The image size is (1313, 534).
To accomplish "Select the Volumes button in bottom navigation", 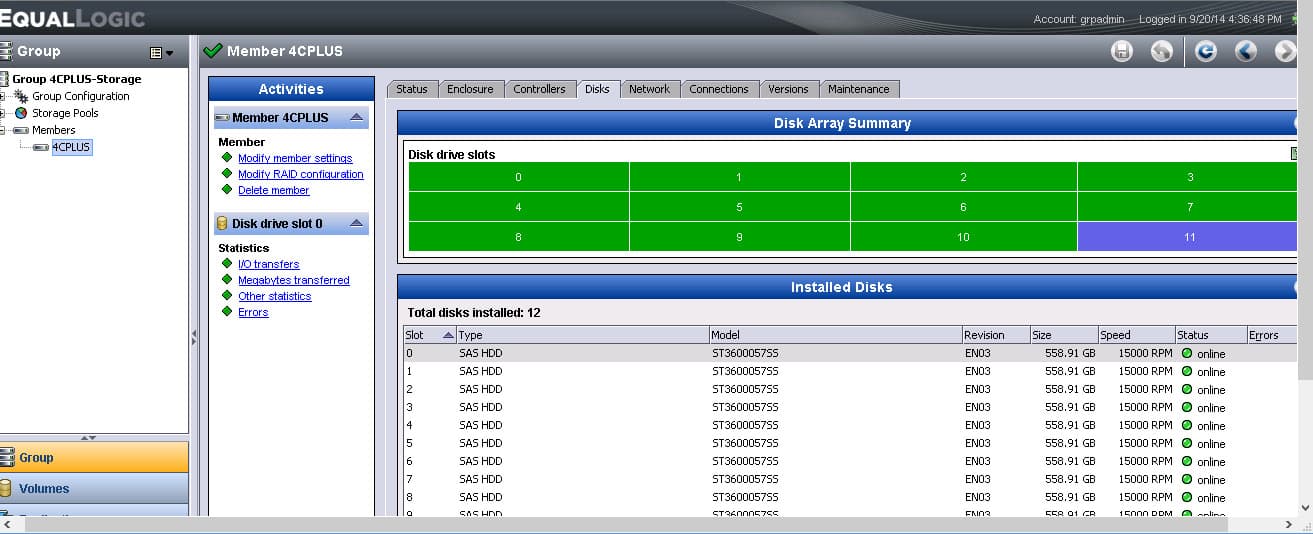I will (94, 488).
